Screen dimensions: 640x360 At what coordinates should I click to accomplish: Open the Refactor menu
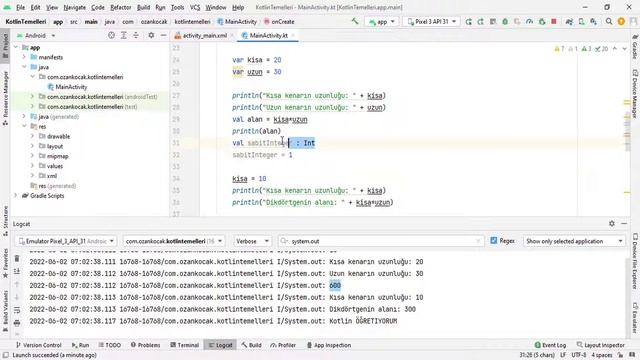click(x=120, y=7)
